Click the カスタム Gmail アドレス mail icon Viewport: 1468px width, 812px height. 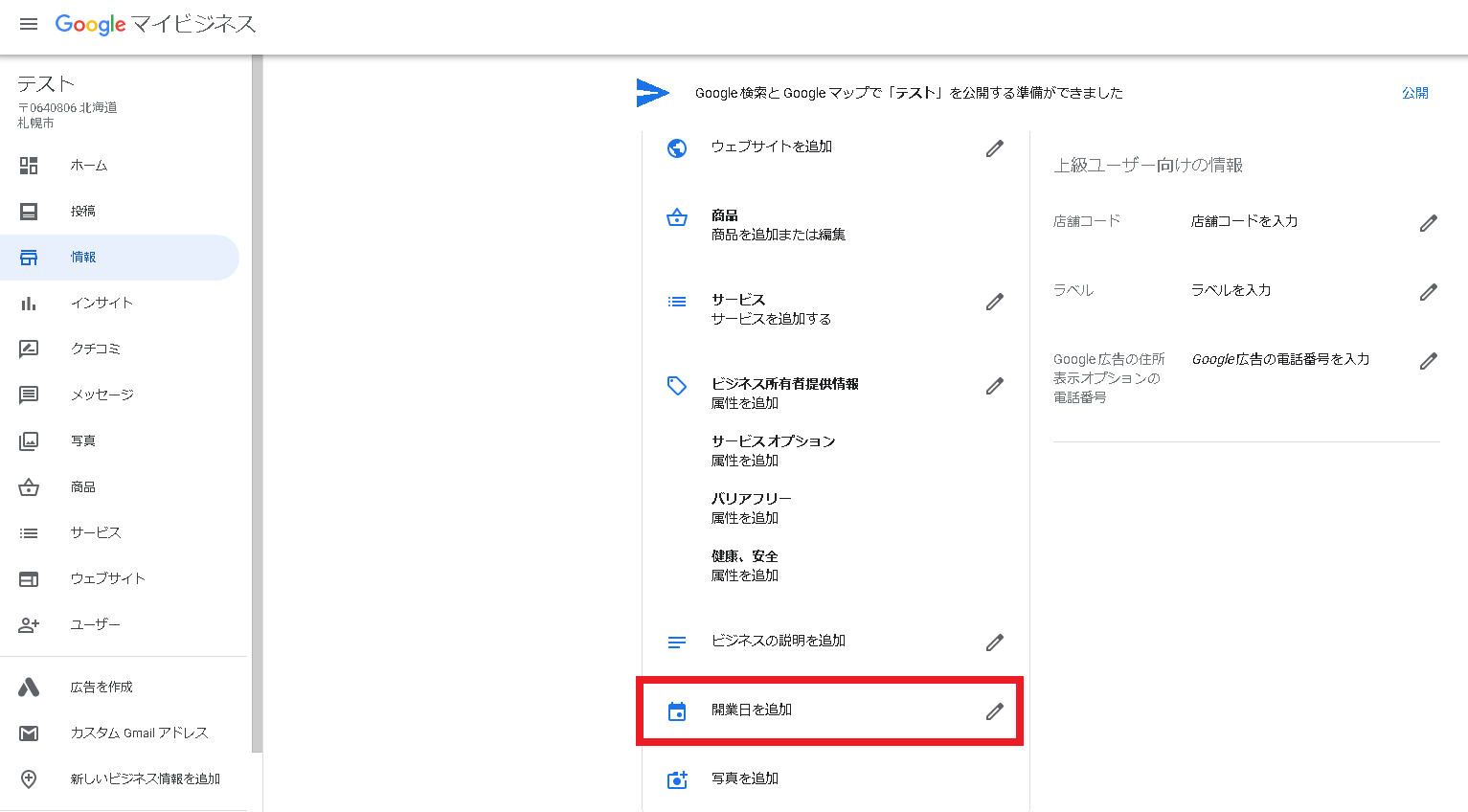(x=29, y=733)
